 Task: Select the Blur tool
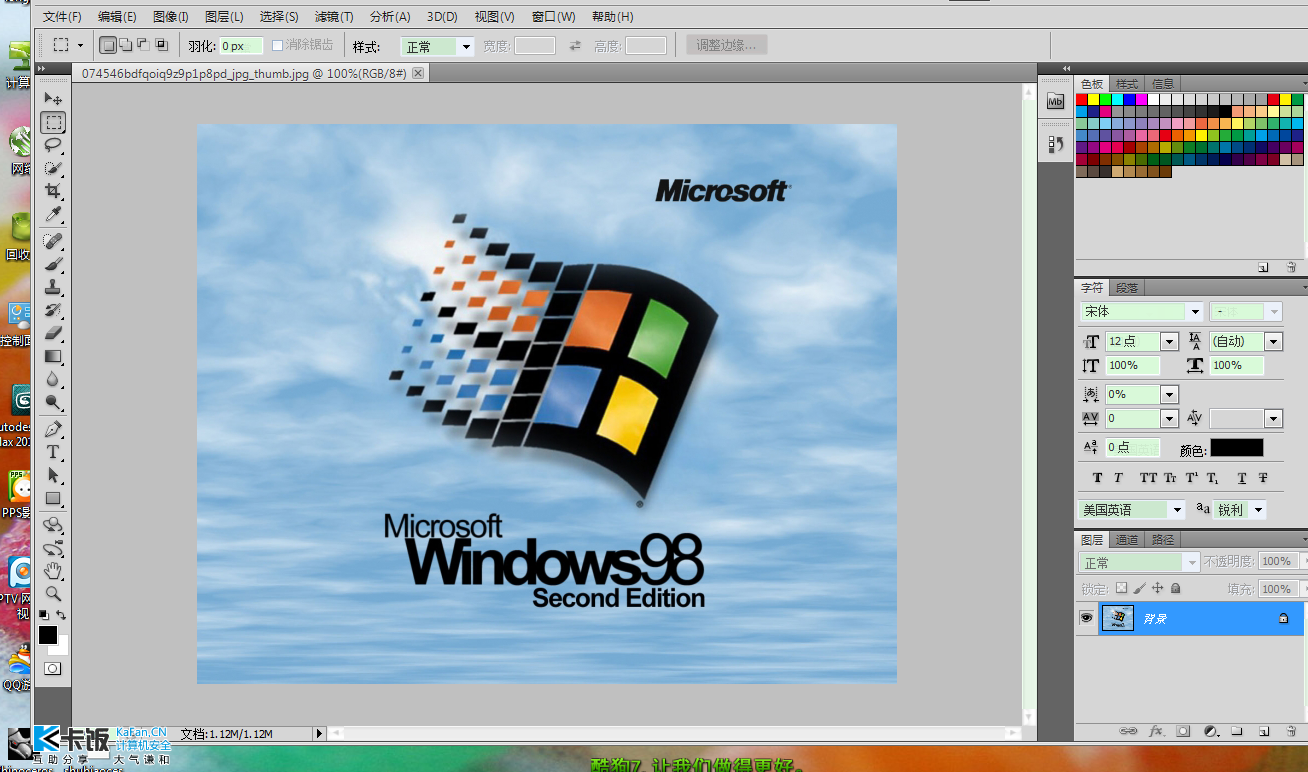[x=53, y=379]
